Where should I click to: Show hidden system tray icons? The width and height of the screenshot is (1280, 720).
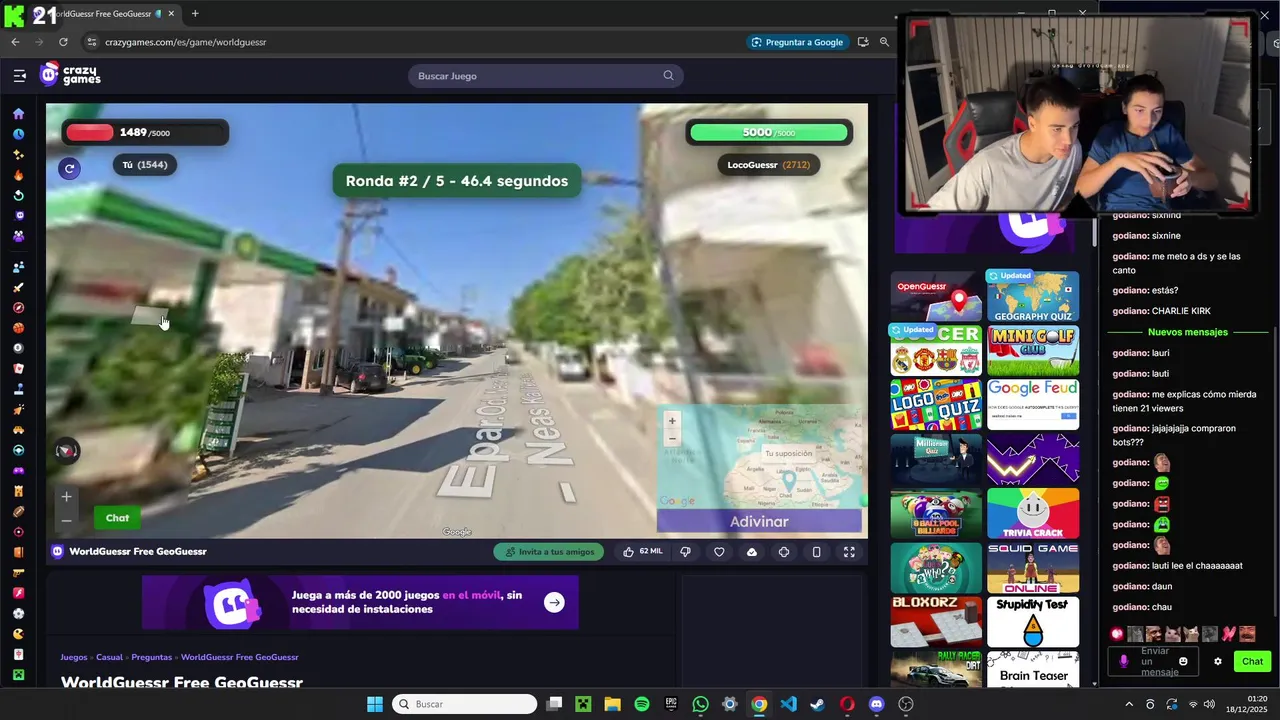point(1129,704)
